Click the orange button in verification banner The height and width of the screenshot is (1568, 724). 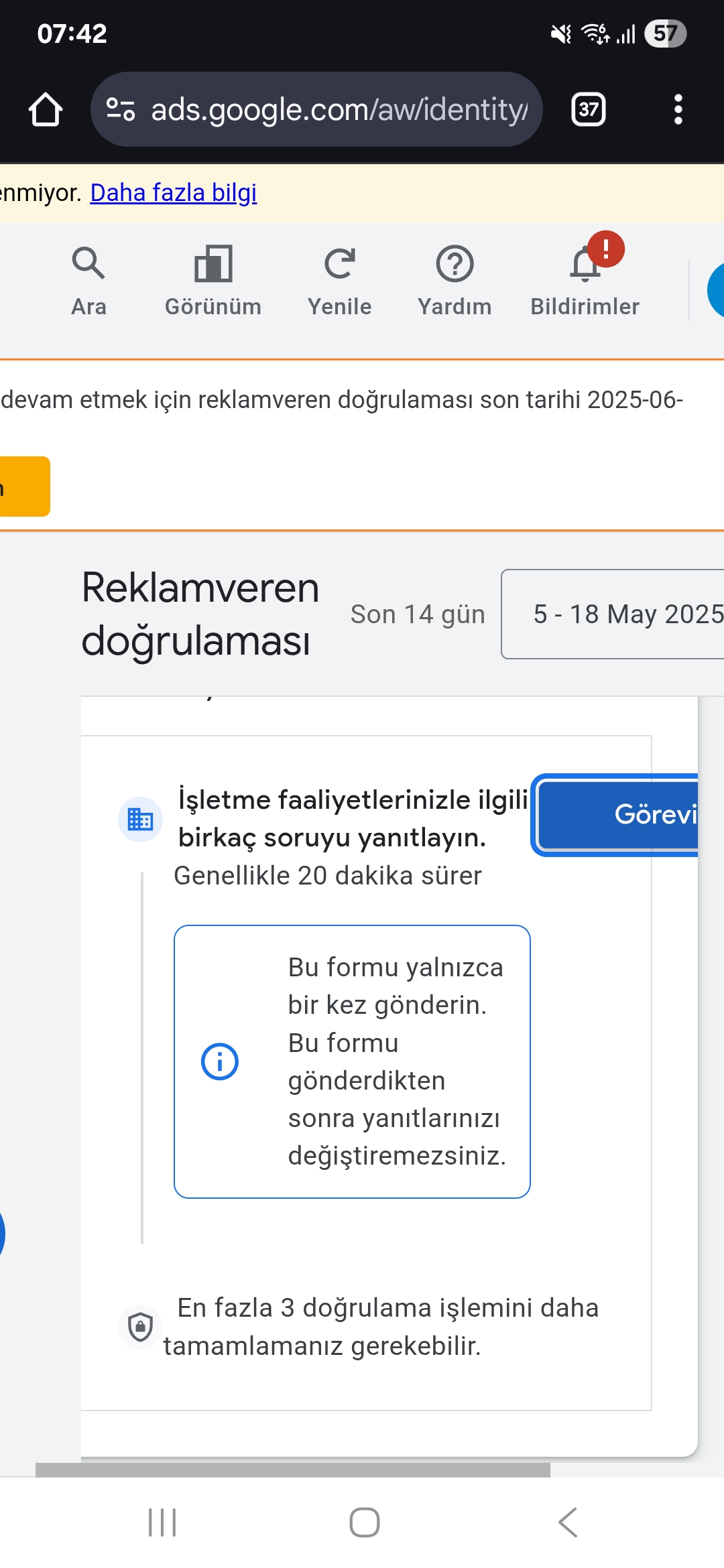(25, 486)
